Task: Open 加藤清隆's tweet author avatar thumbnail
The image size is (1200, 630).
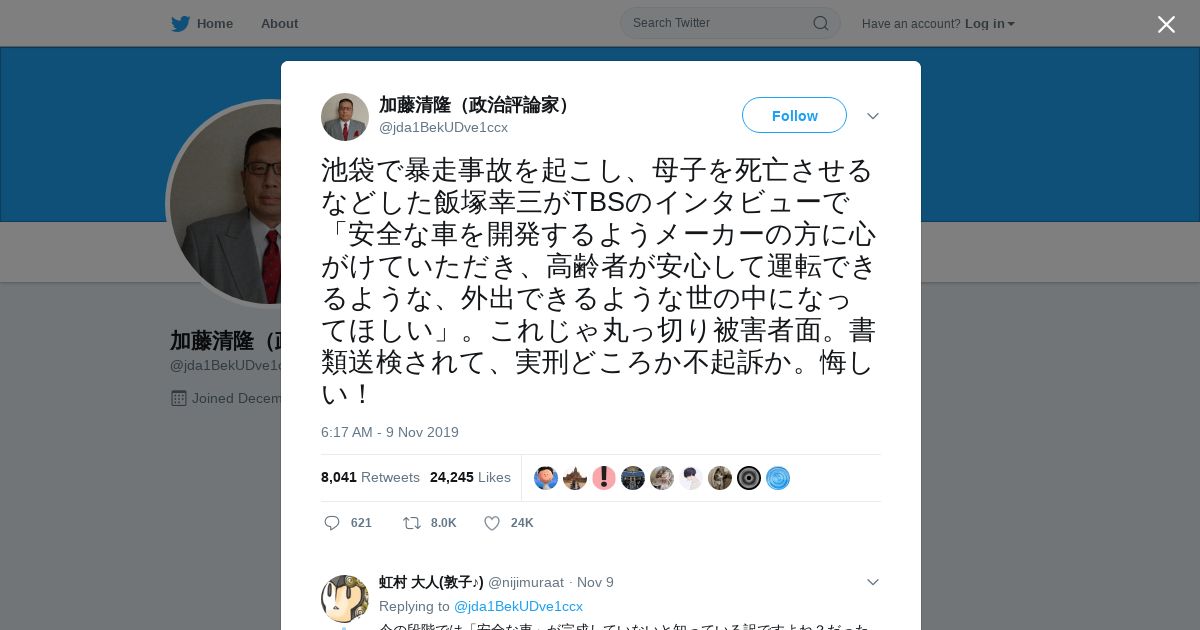Action: (345, 117)
